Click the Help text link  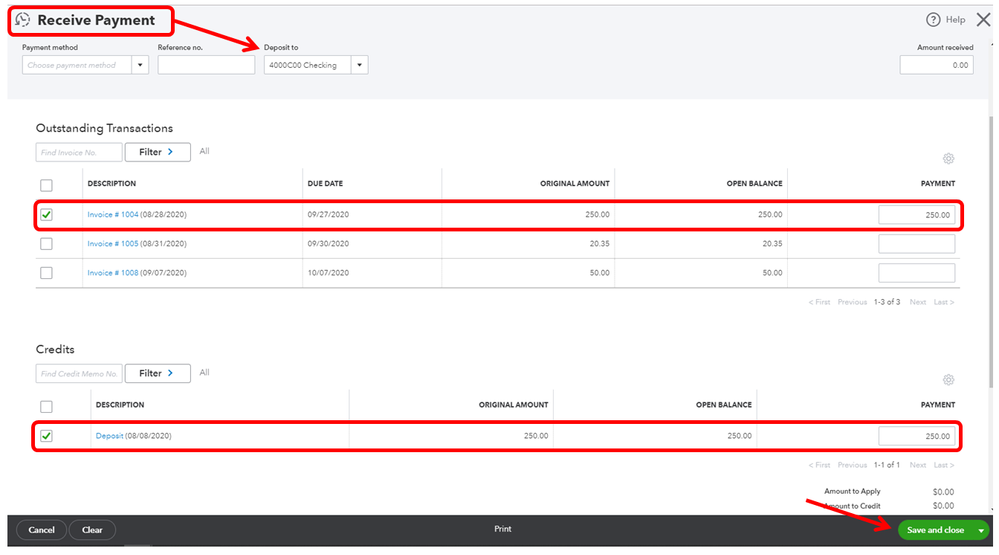[955, 20]
